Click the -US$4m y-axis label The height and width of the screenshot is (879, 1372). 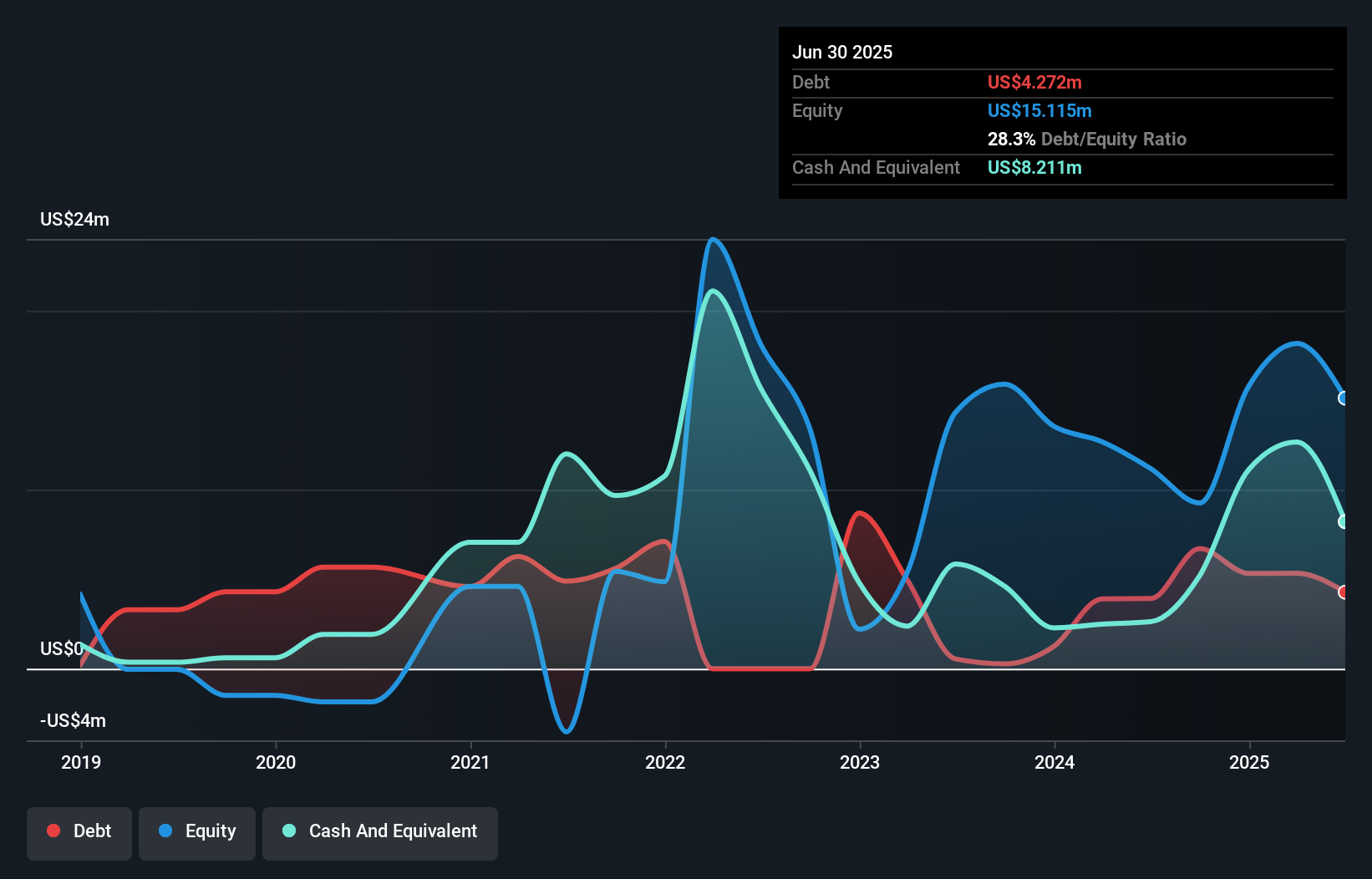[73, 721]
